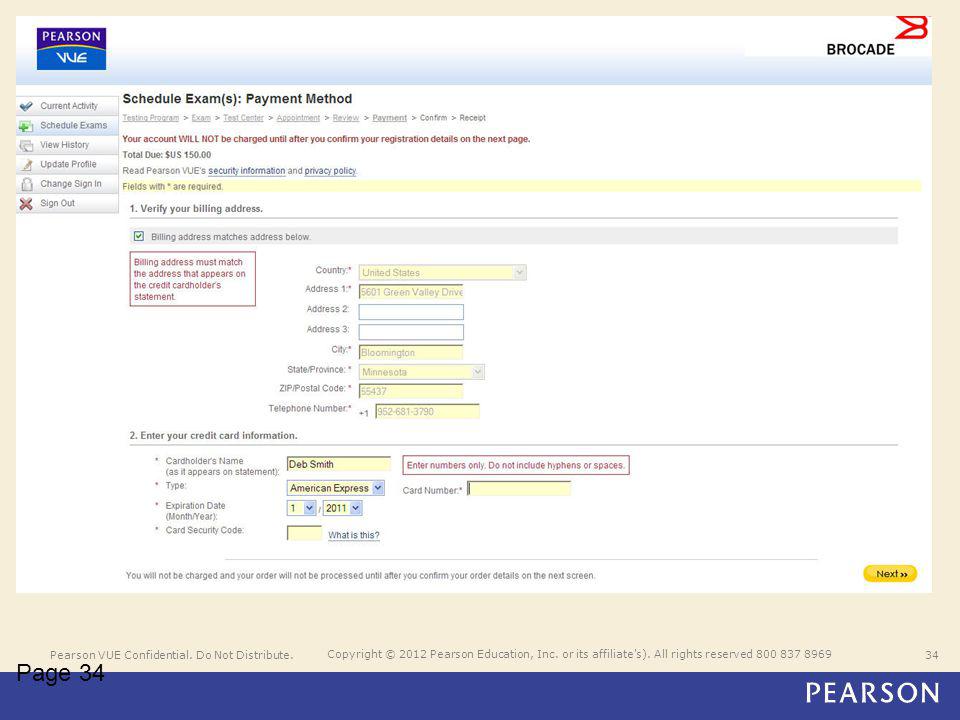Click the City field
The image size is (960, 720).
click(411, 352)
